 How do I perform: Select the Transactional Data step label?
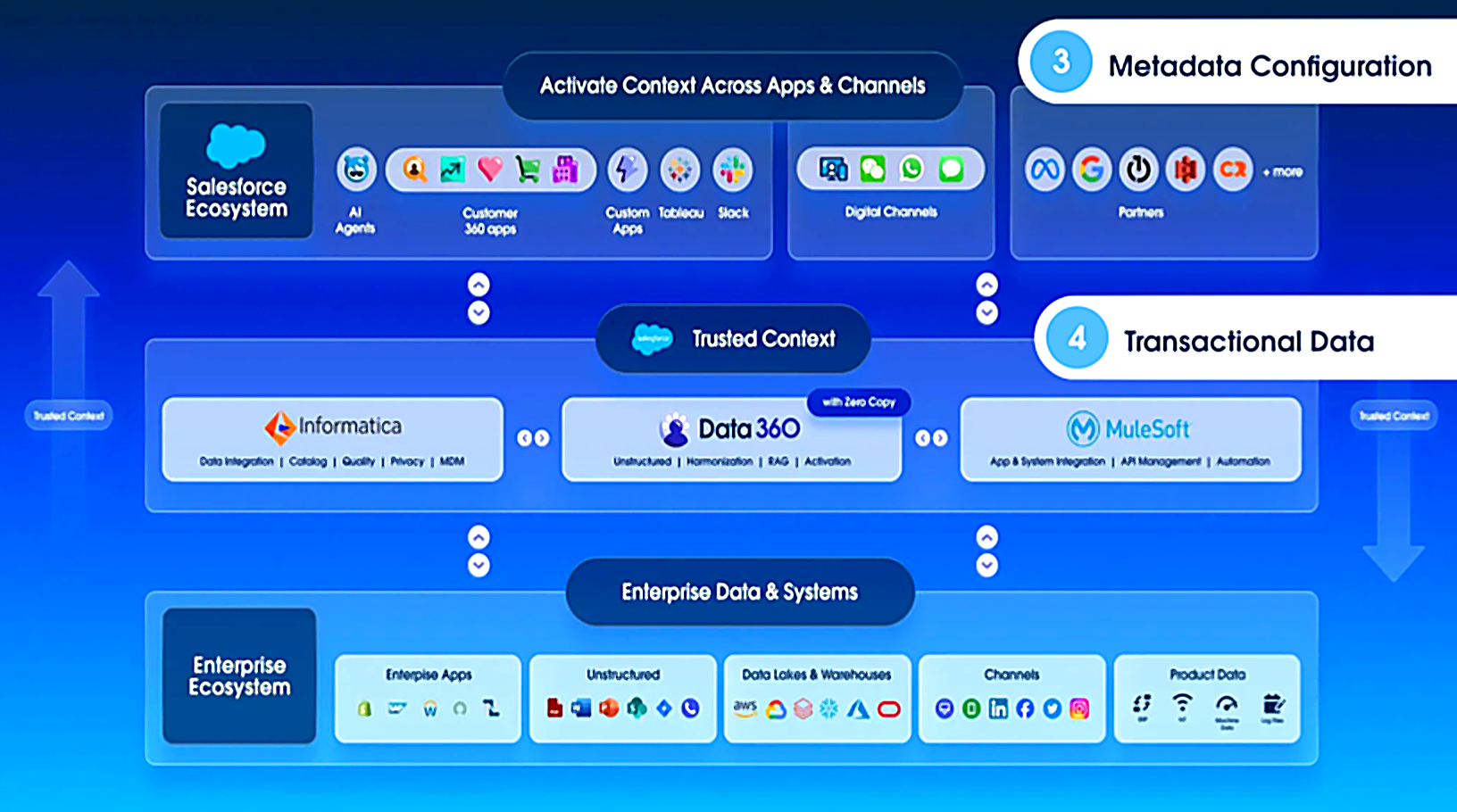coord(1248,341)
